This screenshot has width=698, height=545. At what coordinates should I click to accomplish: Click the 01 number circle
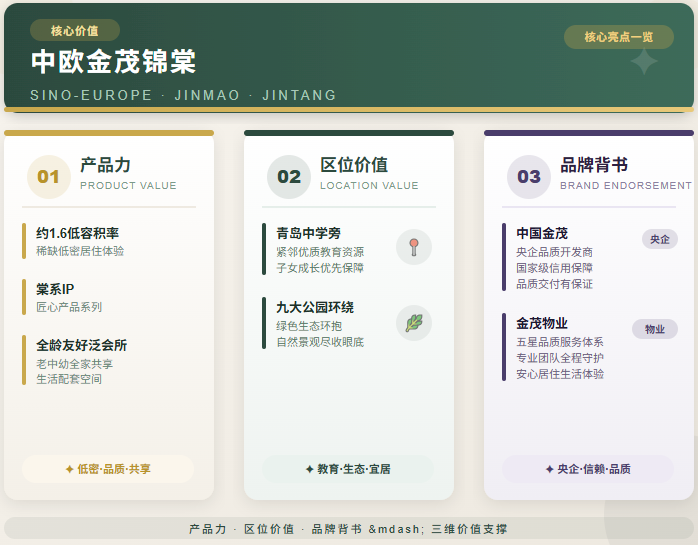pos(49,177)
